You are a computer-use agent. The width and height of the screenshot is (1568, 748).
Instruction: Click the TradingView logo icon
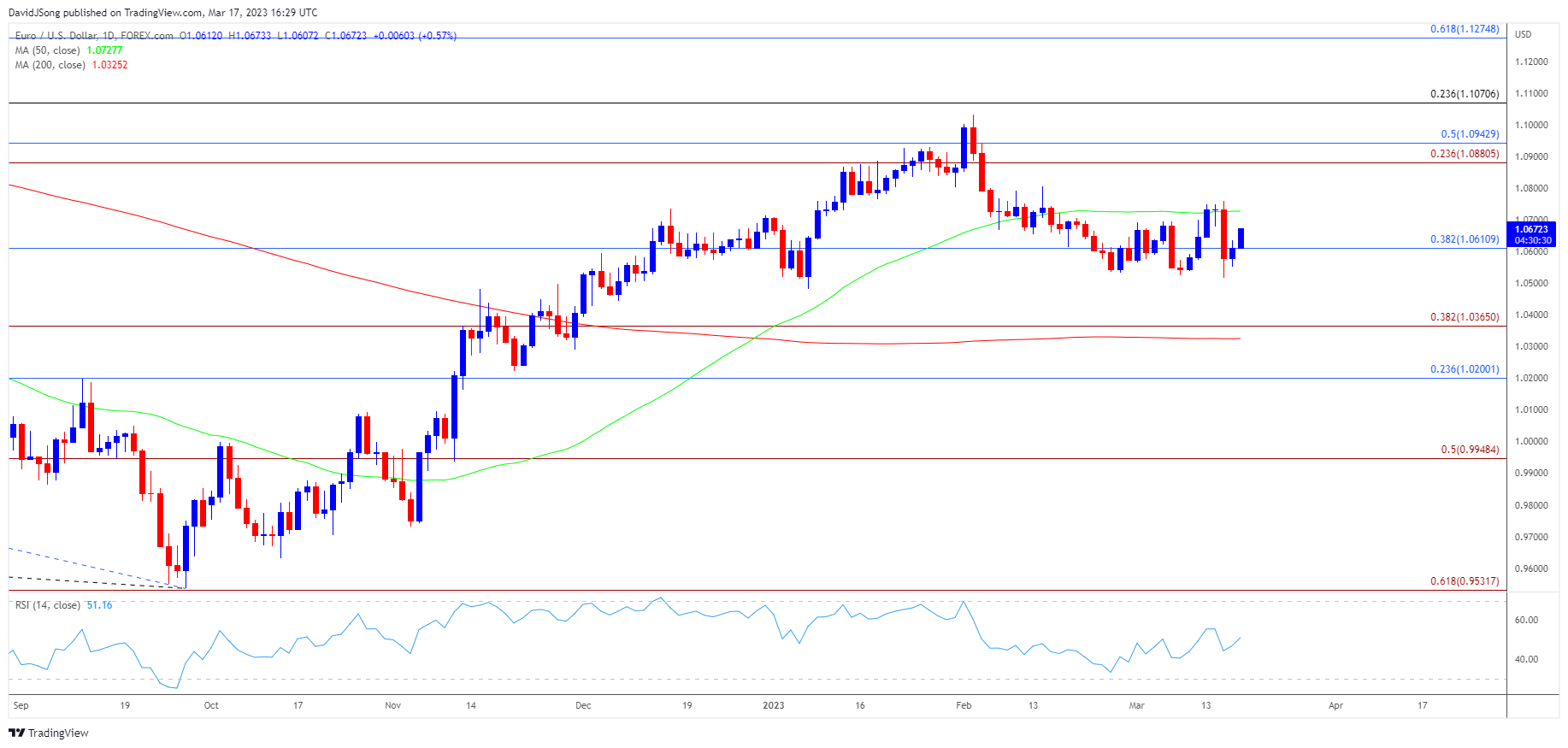click(x=16, y=733)
